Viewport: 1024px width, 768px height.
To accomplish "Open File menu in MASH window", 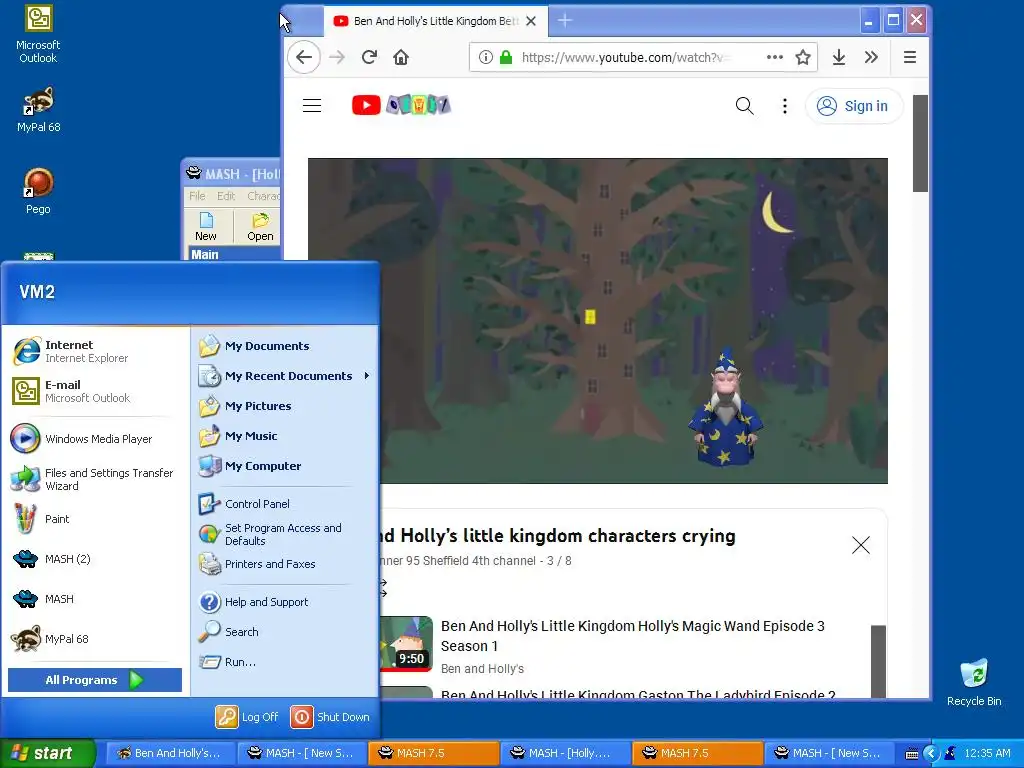I will (x=197, y=196).
